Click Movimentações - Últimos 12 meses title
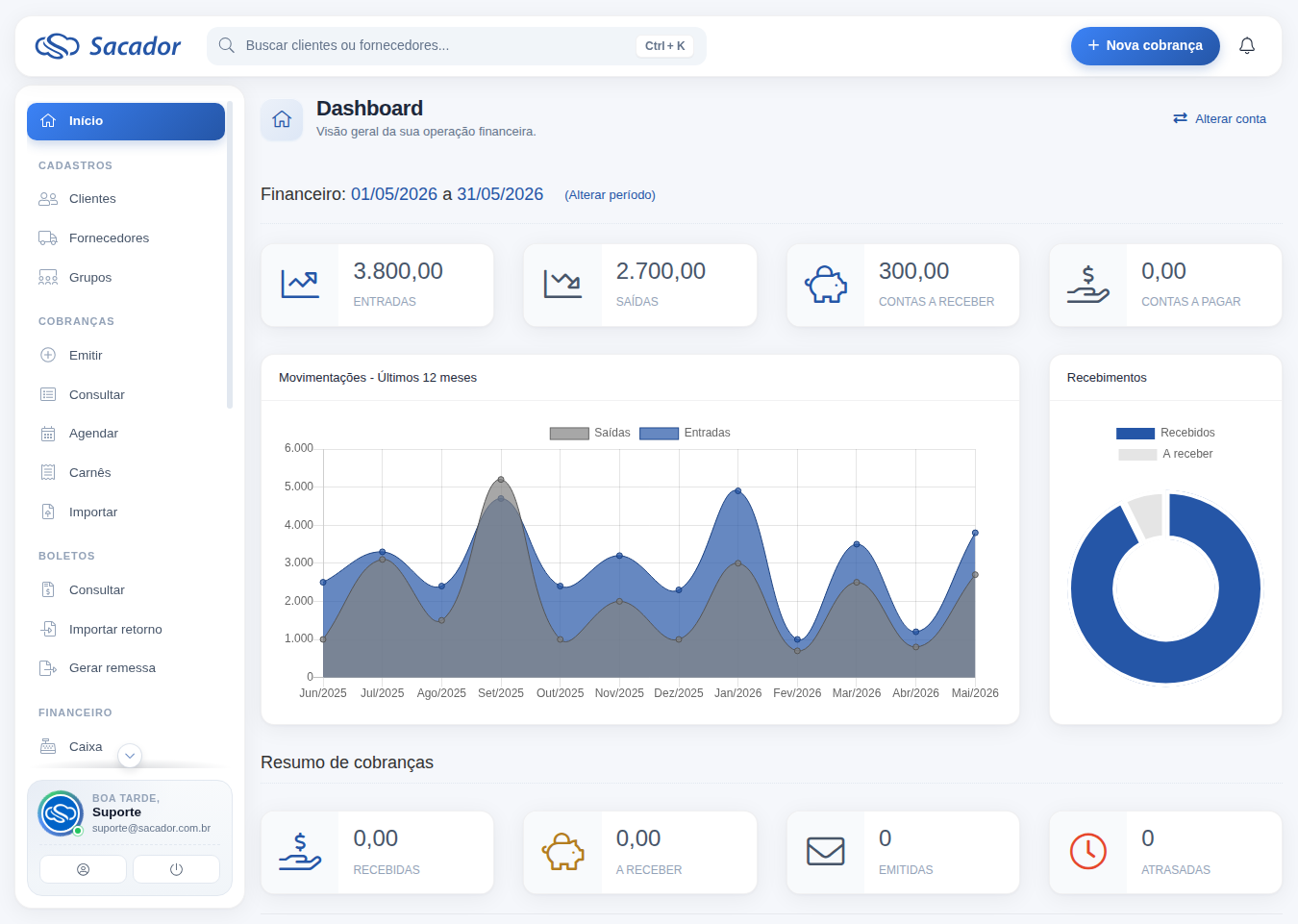The image size is (1298, 924). click(378, 378)
